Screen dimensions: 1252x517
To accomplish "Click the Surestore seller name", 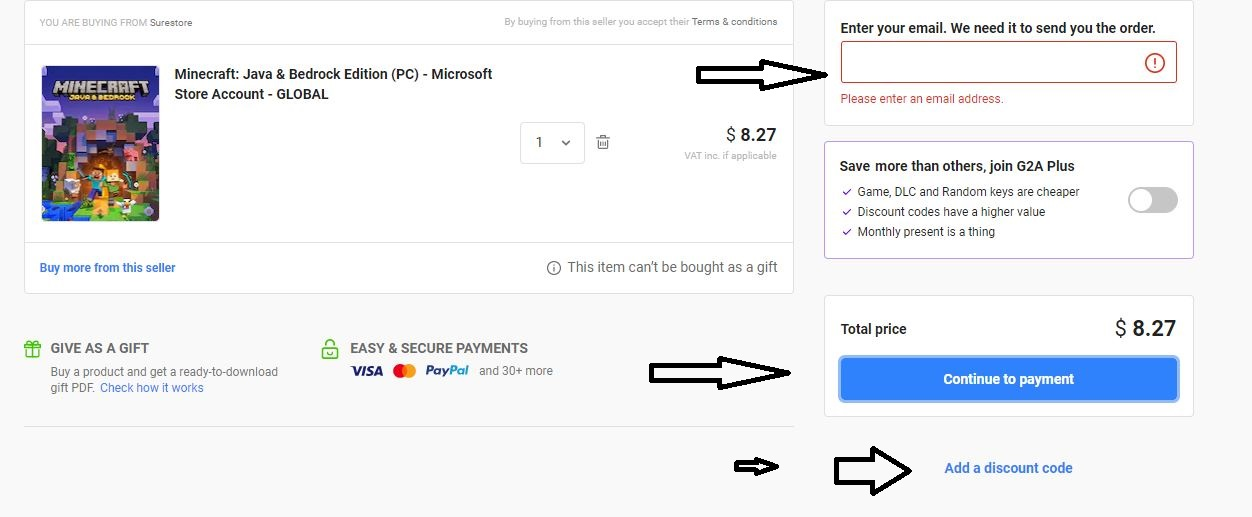I will pyautogui.click(x=171, y=22).
